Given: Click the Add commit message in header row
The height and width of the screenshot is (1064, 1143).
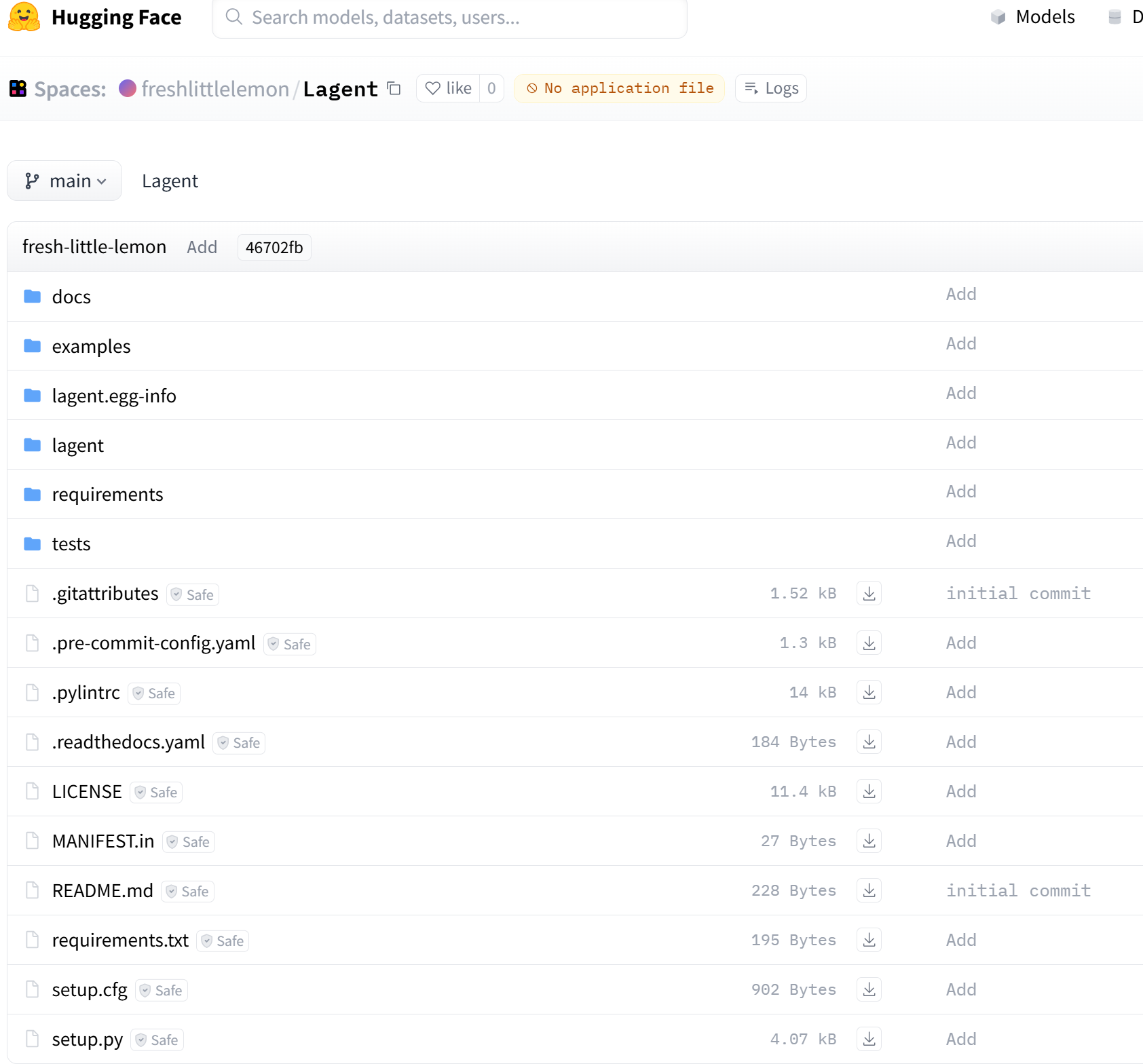Looking at the screenshot, I should [x=202, y=247].
